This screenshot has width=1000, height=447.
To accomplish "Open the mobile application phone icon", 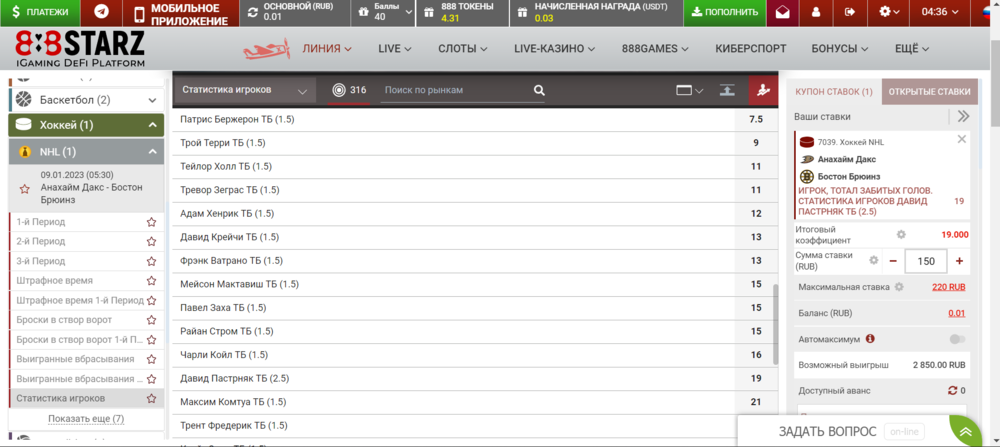I will point(139,13).
